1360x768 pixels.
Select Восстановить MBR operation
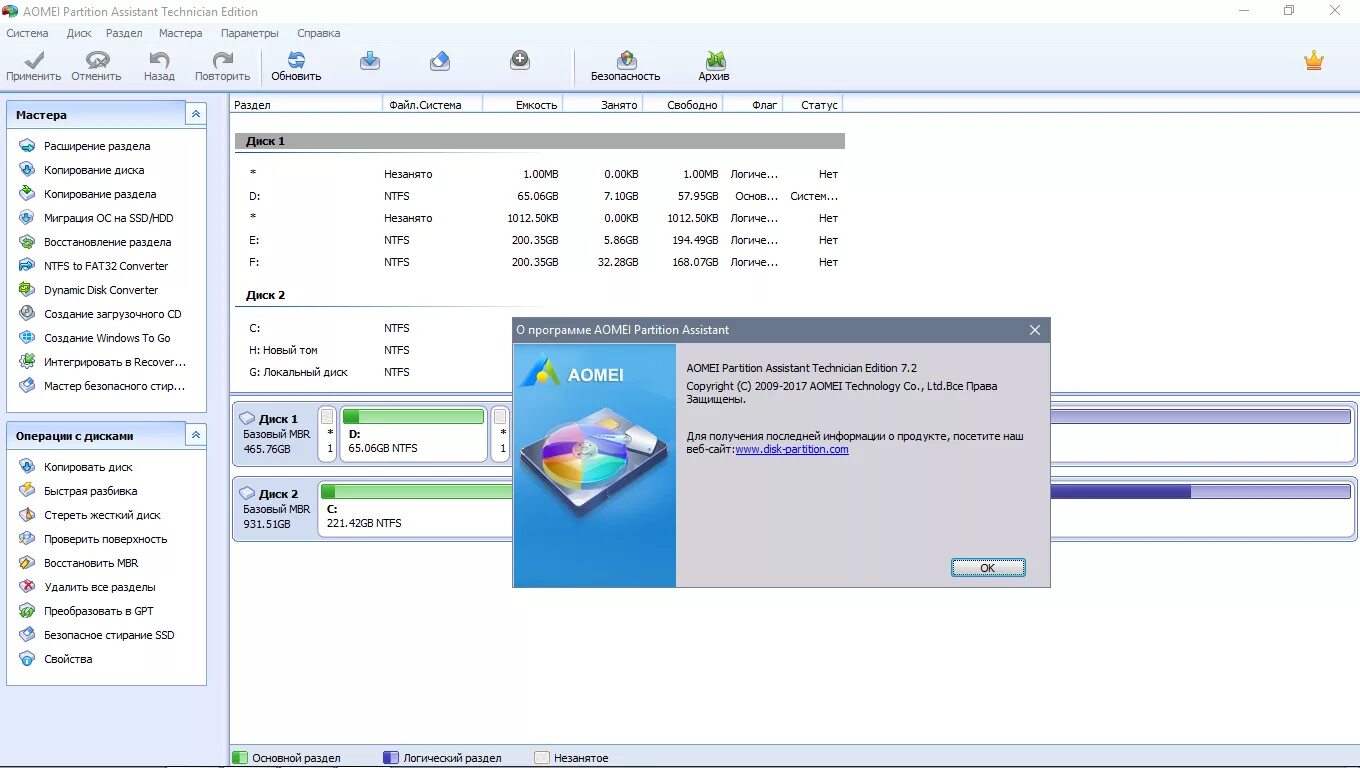coord(91,563)
